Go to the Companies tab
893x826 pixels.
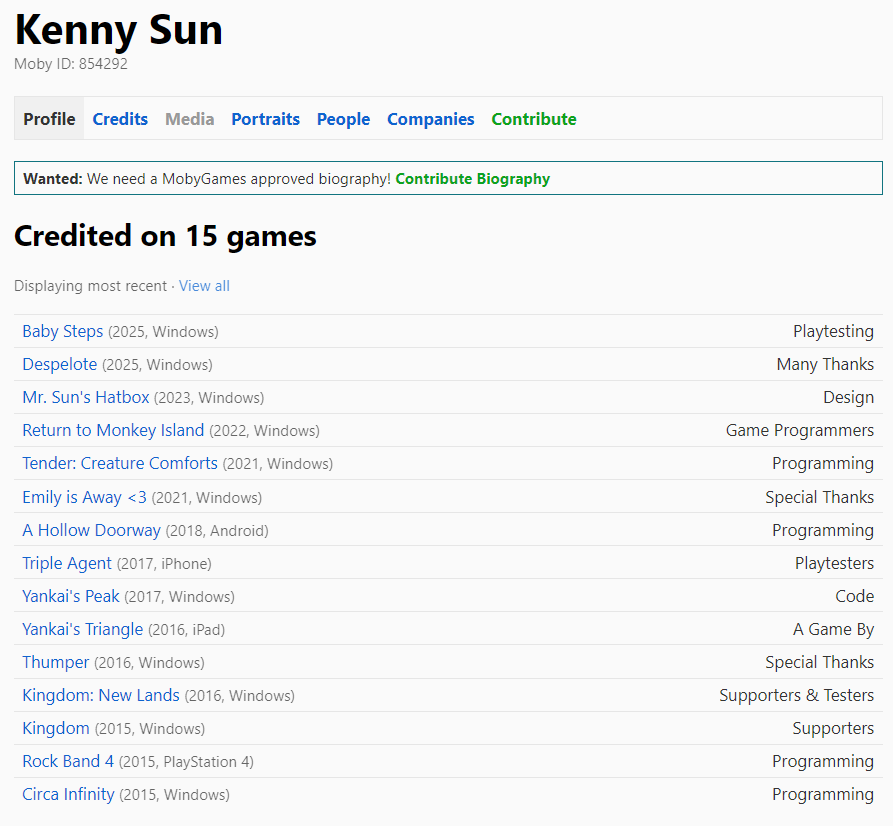tap(430, 119)
